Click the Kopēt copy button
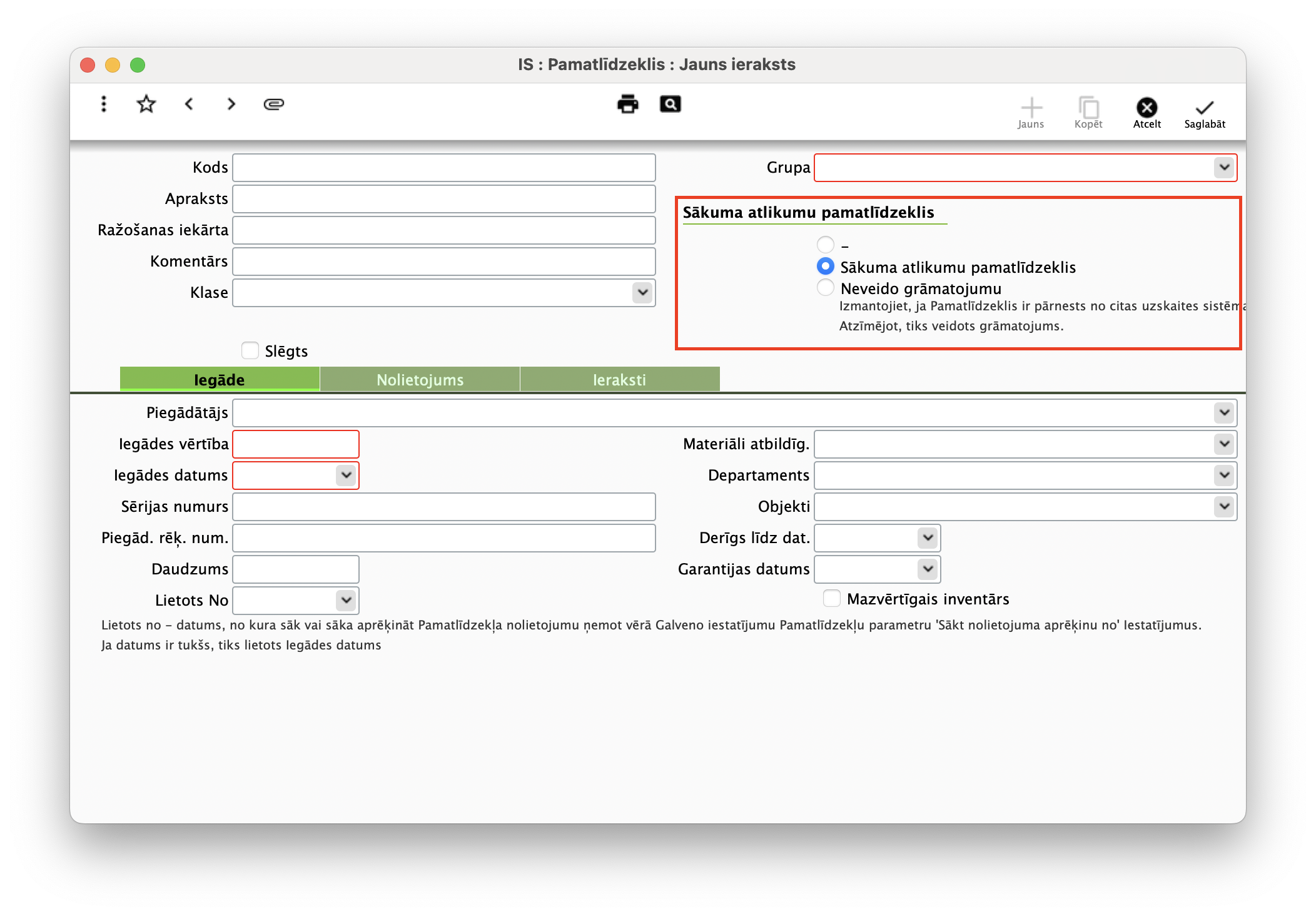 point(1088,113)
